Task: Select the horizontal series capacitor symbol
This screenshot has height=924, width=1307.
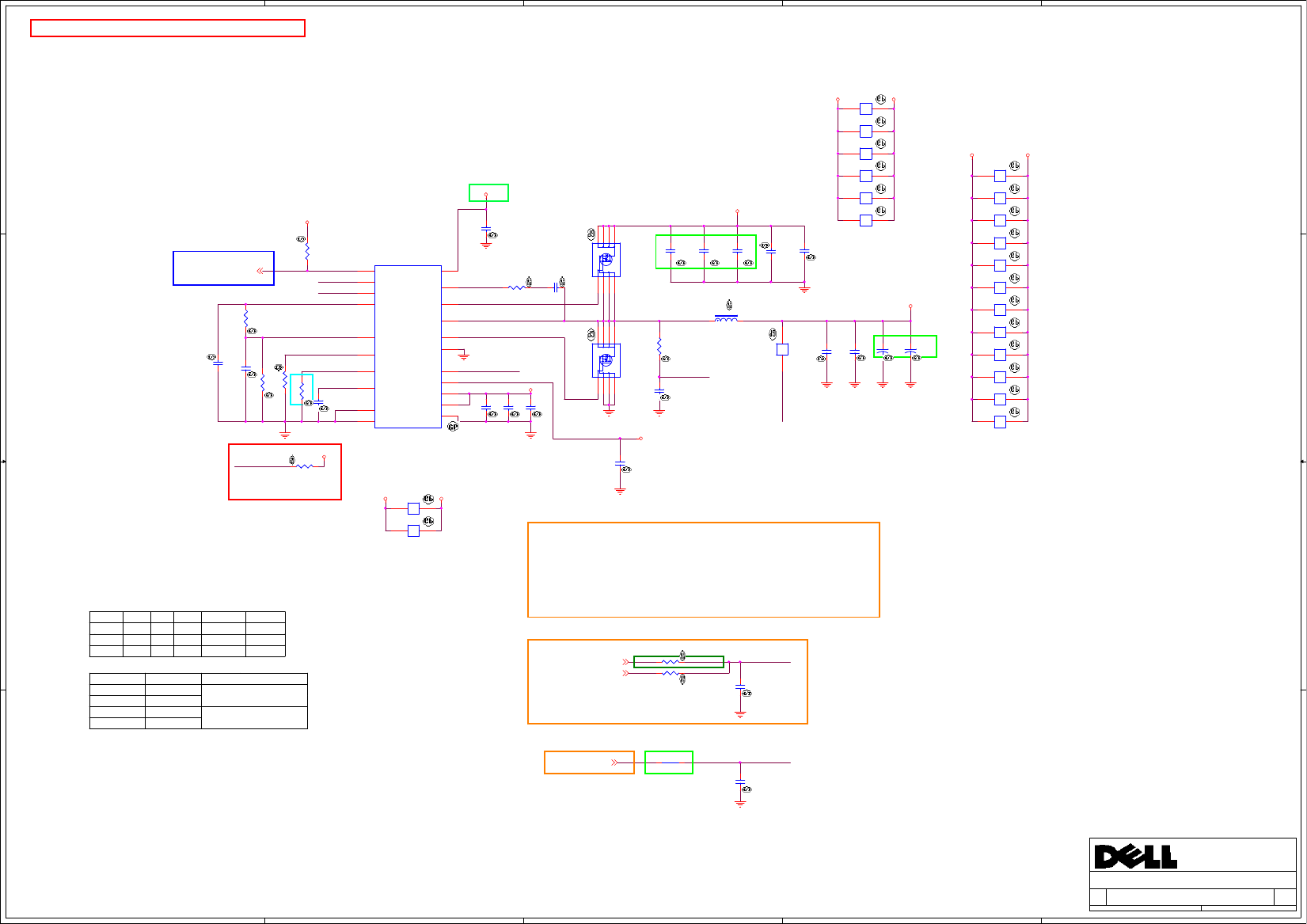Action: (x=556, y=288)
